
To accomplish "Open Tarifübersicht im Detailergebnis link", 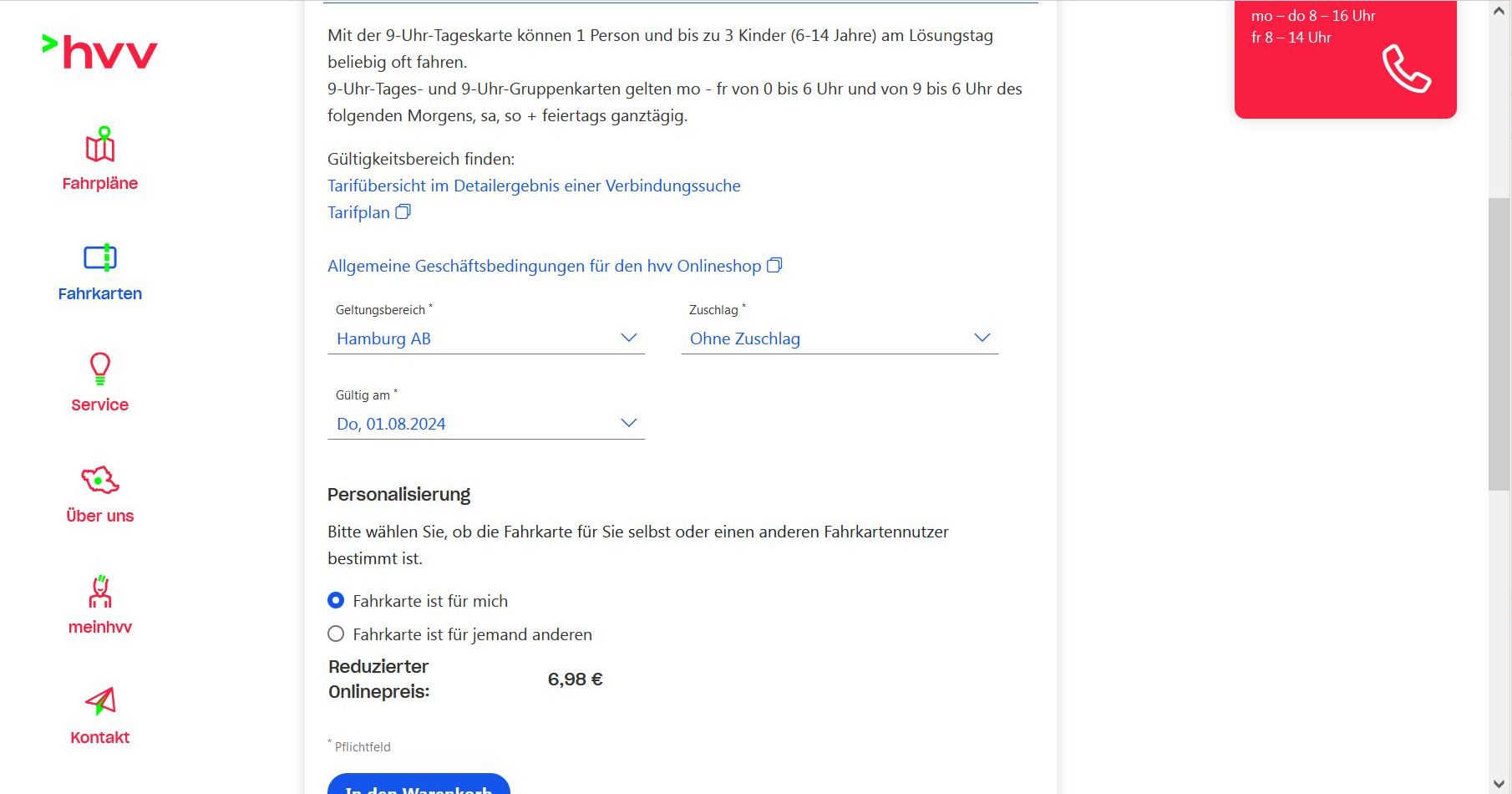I will click(534, 186).
